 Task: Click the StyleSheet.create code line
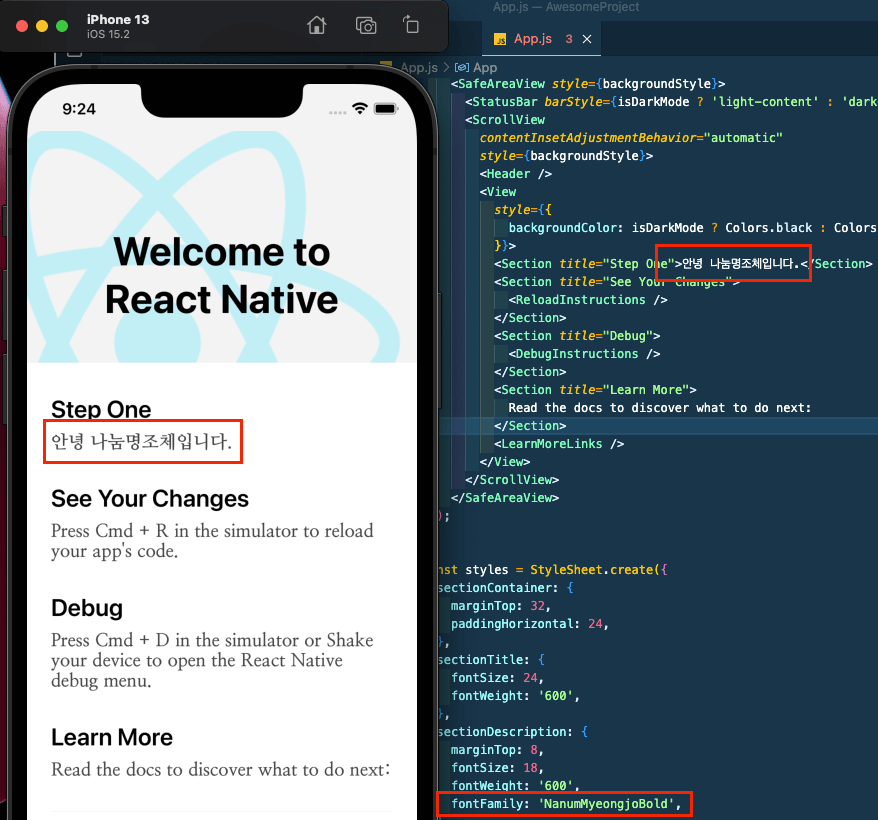point(553,570)
